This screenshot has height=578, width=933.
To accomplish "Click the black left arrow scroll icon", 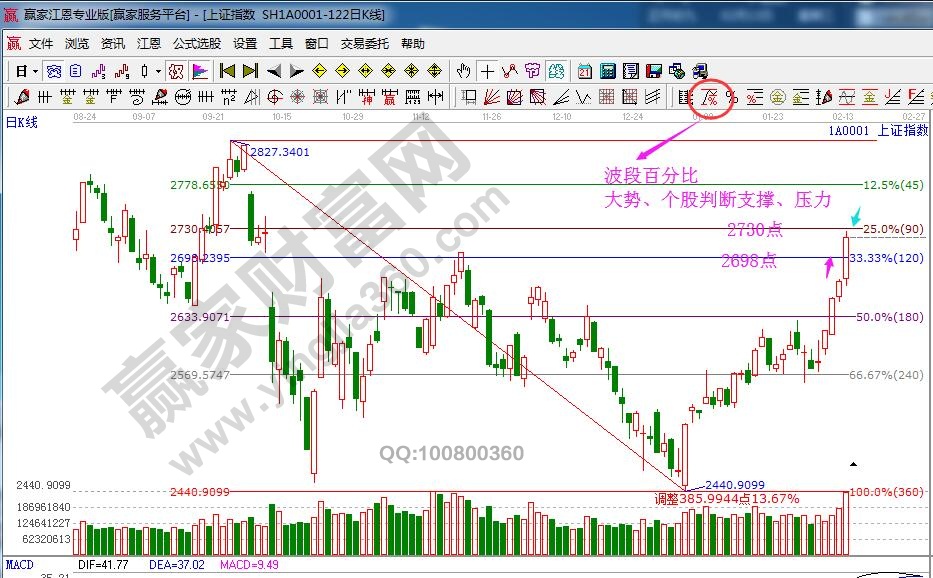I will (x=274, y=71).
